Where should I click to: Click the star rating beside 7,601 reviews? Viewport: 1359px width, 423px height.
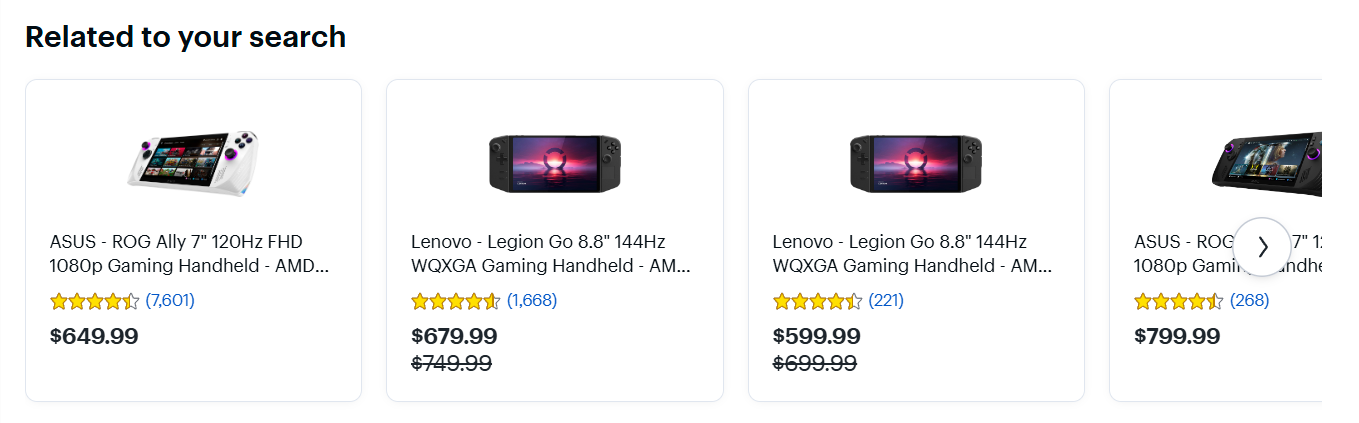[94, 301]
